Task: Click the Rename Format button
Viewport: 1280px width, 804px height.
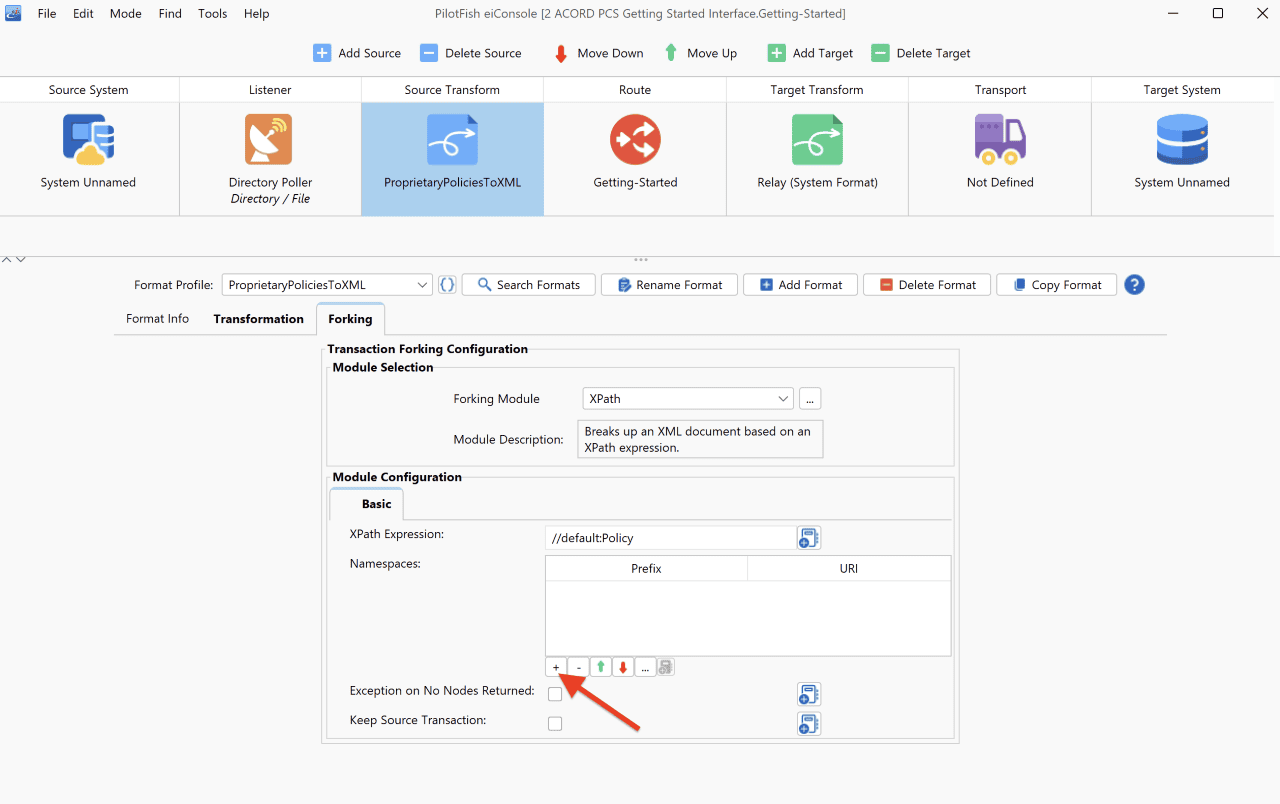Action: coord(669,285)
